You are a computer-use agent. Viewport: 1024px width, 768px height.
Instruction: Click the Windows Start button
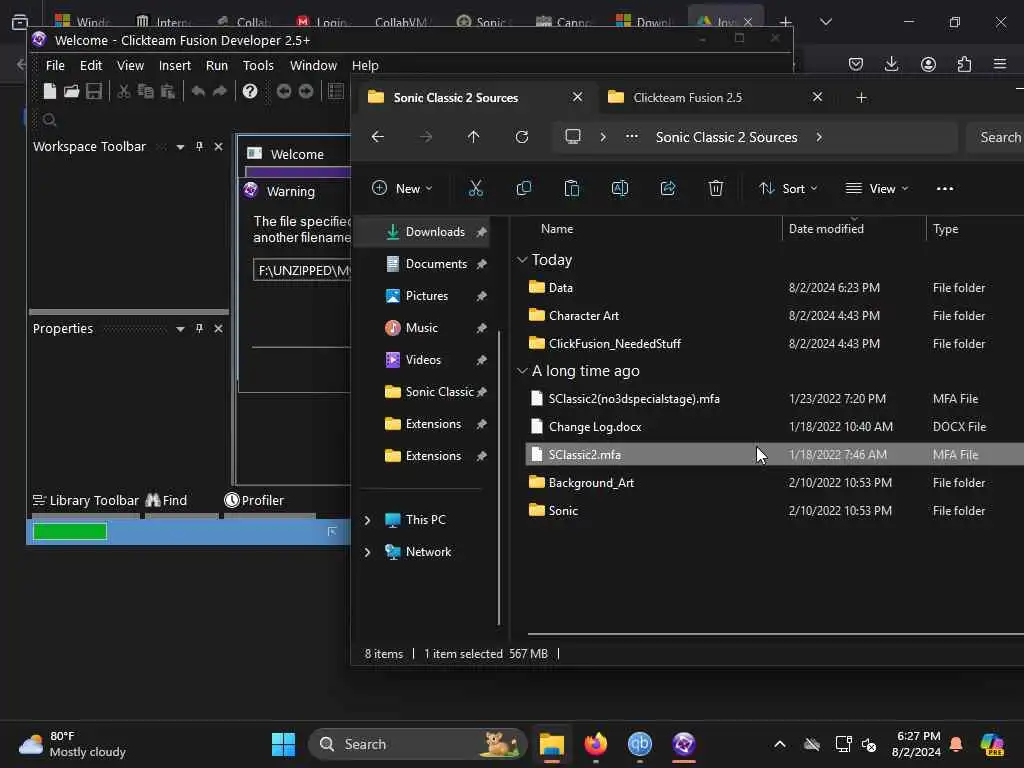[x=283, y=744]
